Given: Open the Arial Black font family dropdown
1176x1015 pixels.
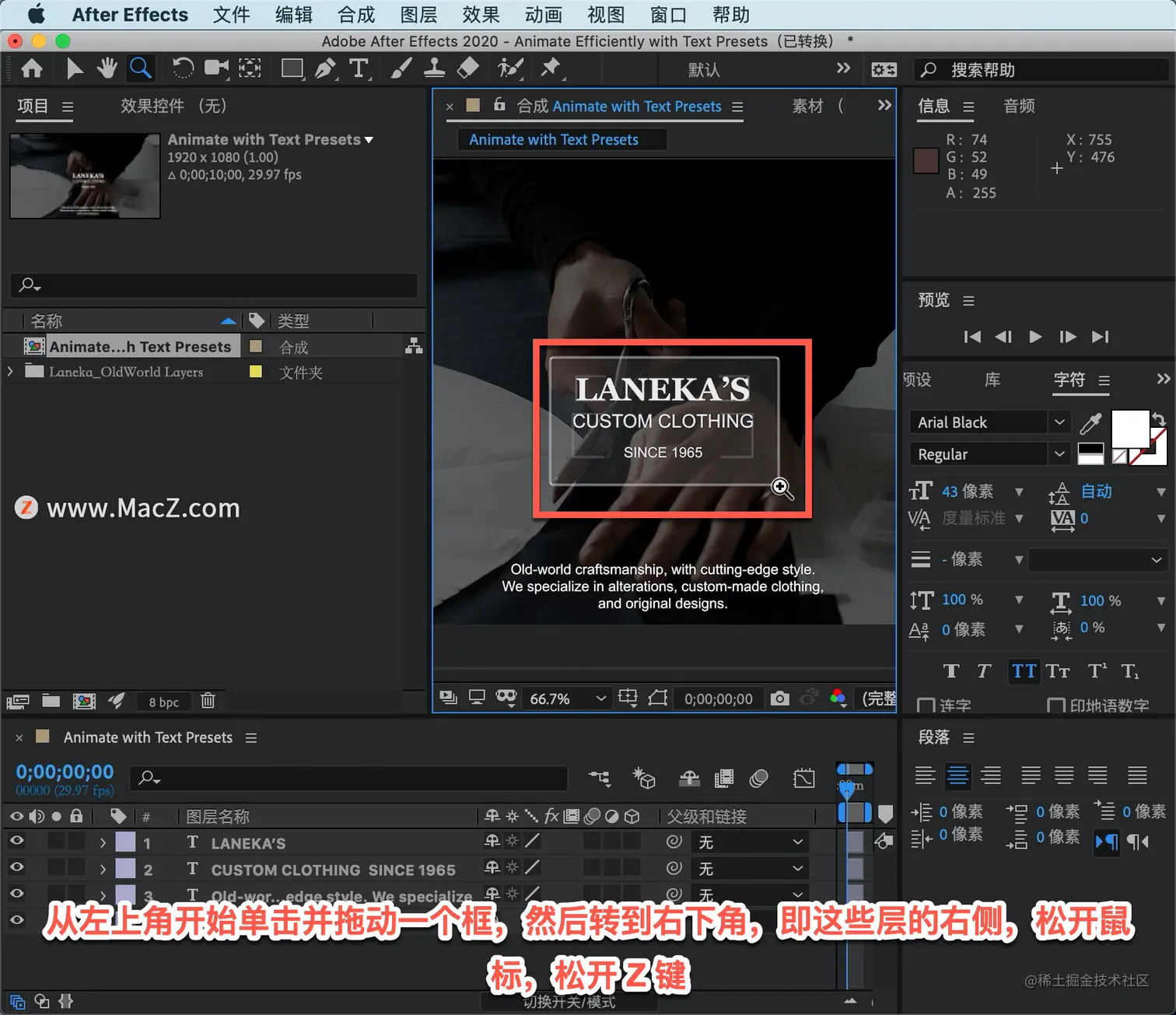Looking at the screenshot, I should 989,422.
